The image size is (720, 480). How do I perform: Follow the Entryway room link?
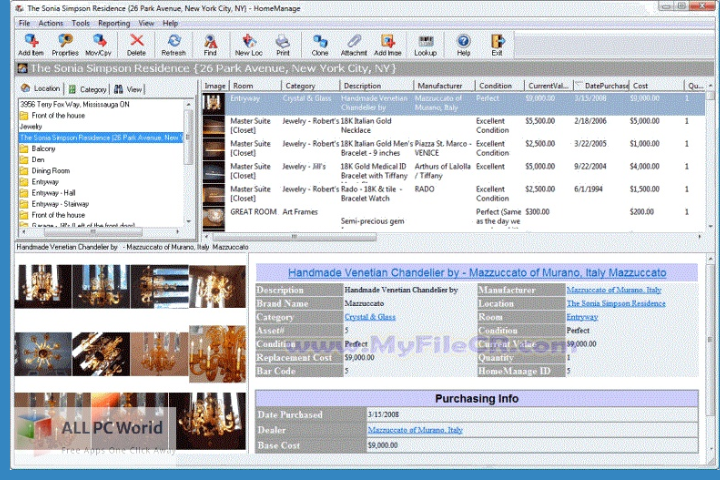pos(582,317)
